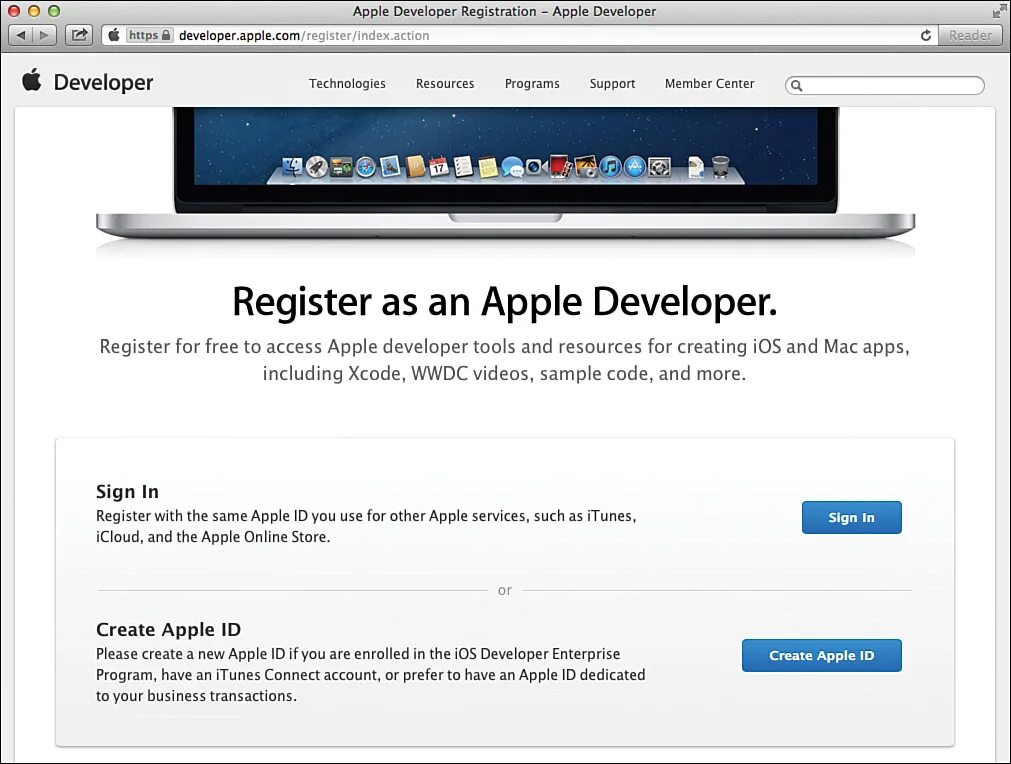Click the iPhoto icon in dock image
Viewport: 1011px width, 764px height.
(x=585, y=167)
